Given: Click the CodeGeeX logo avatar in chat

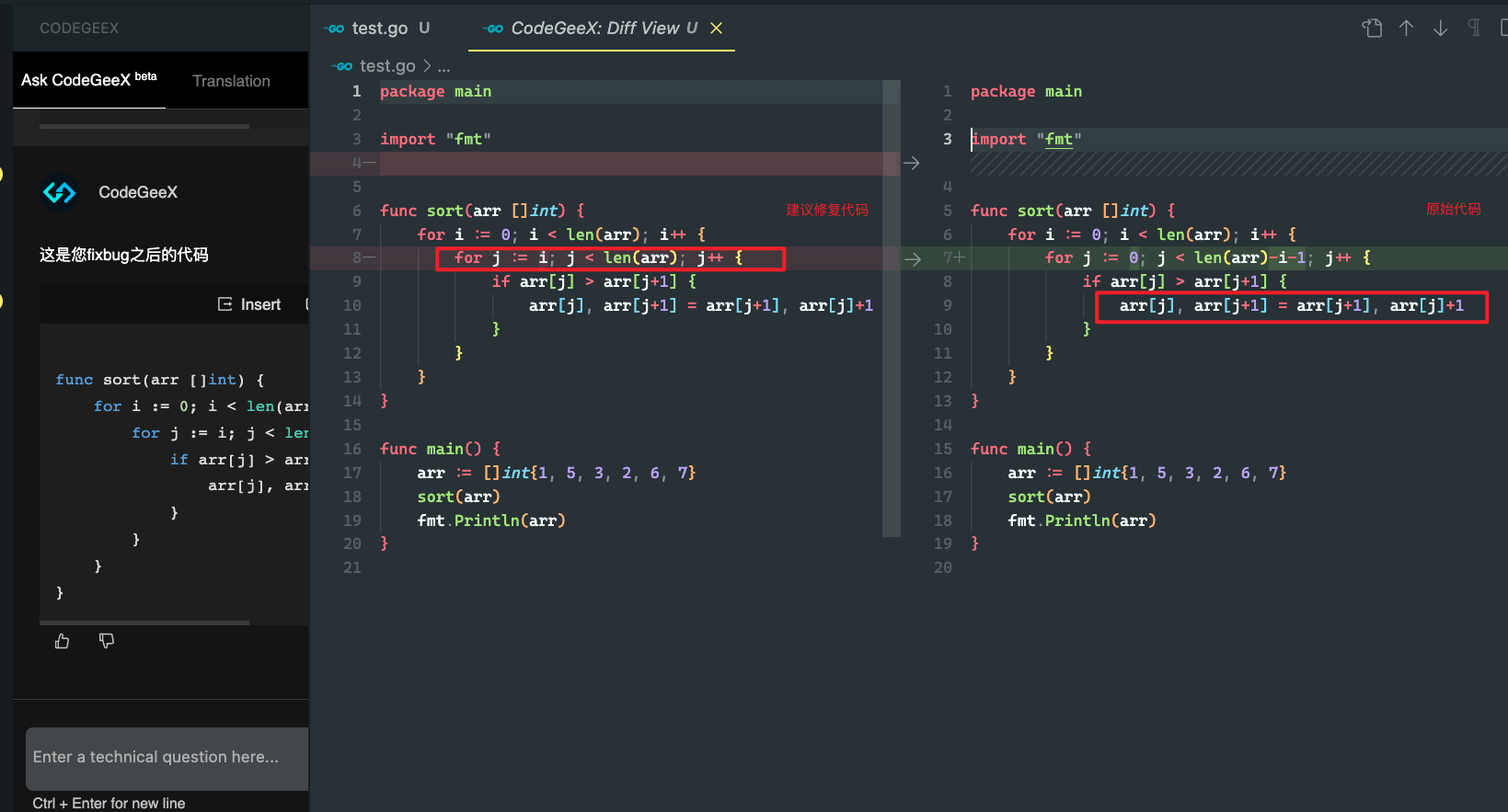Looking at the screenshot, I should tap(60, 192).
